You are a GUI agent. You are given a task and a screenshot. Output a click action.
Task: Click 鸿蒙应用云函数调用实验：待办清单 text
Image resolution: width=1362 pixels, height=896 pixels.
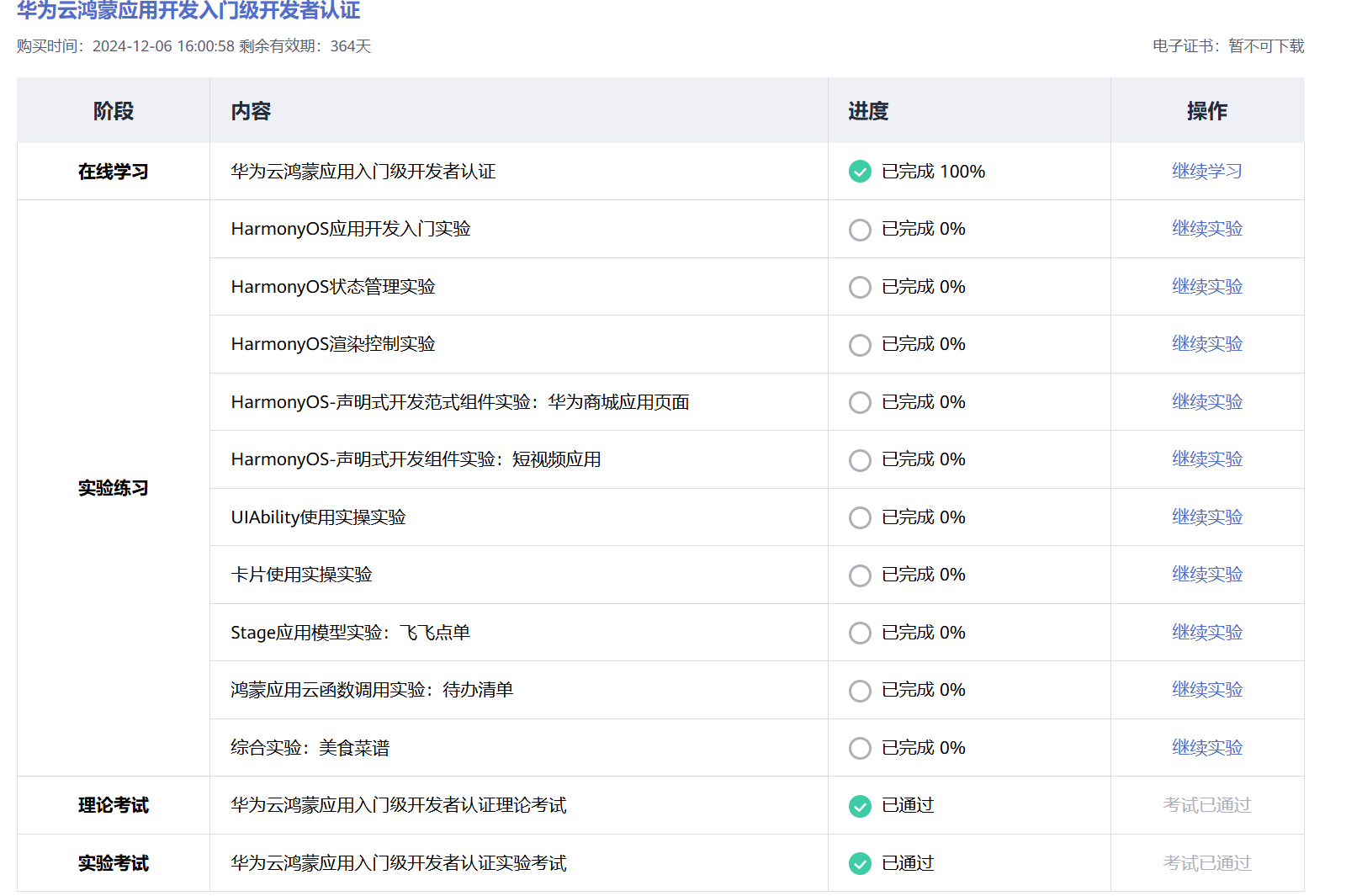372,690
